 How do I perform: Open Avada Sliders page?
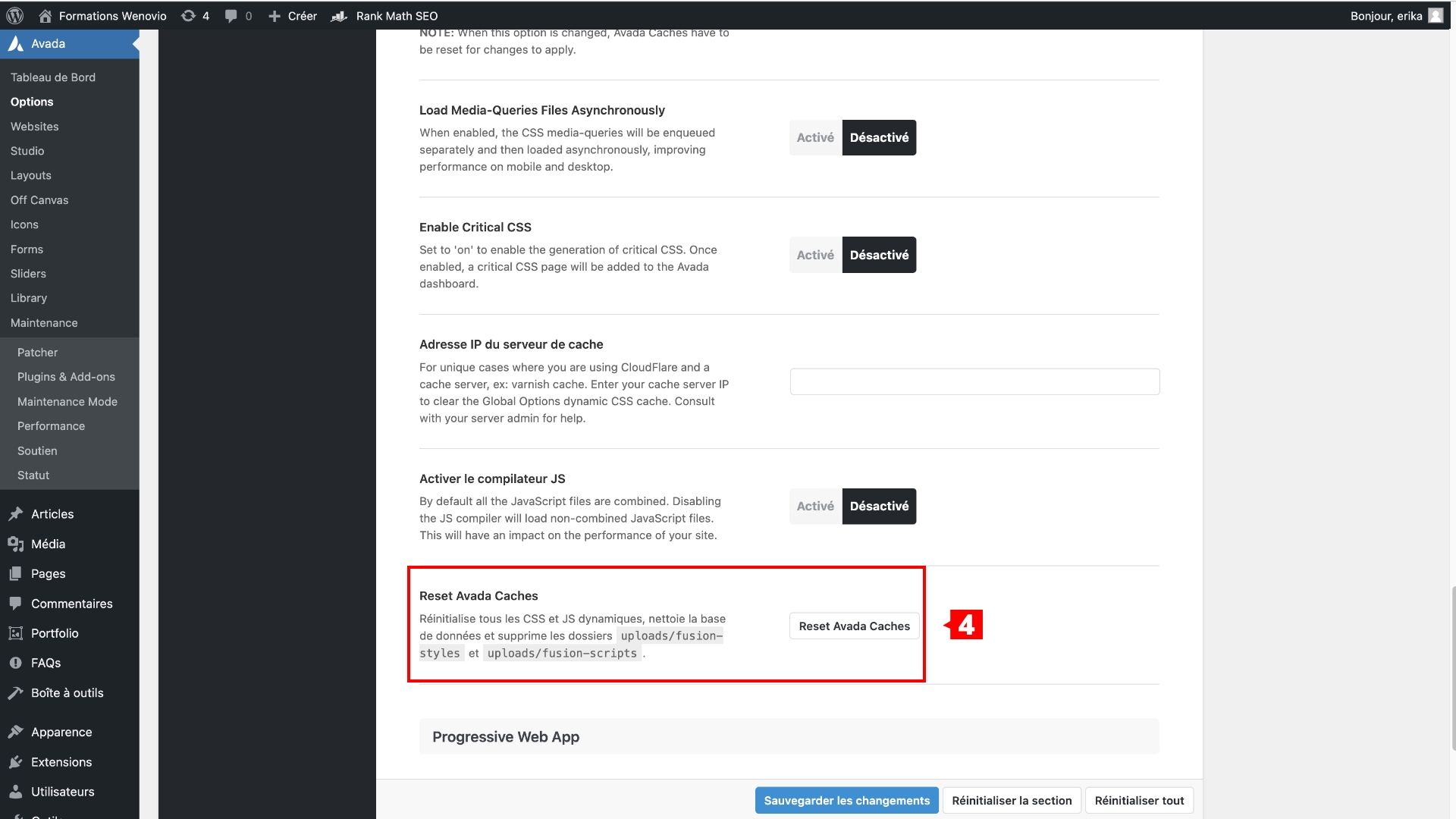[28, 274]
